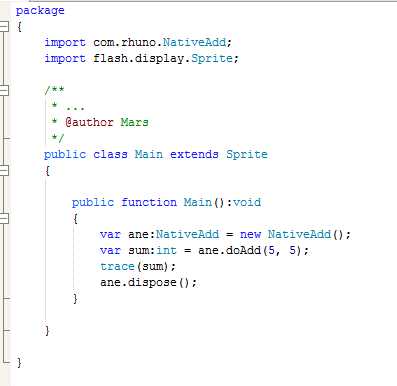Click the 'trace' function call
397x386 pixels.
point(117,266)
